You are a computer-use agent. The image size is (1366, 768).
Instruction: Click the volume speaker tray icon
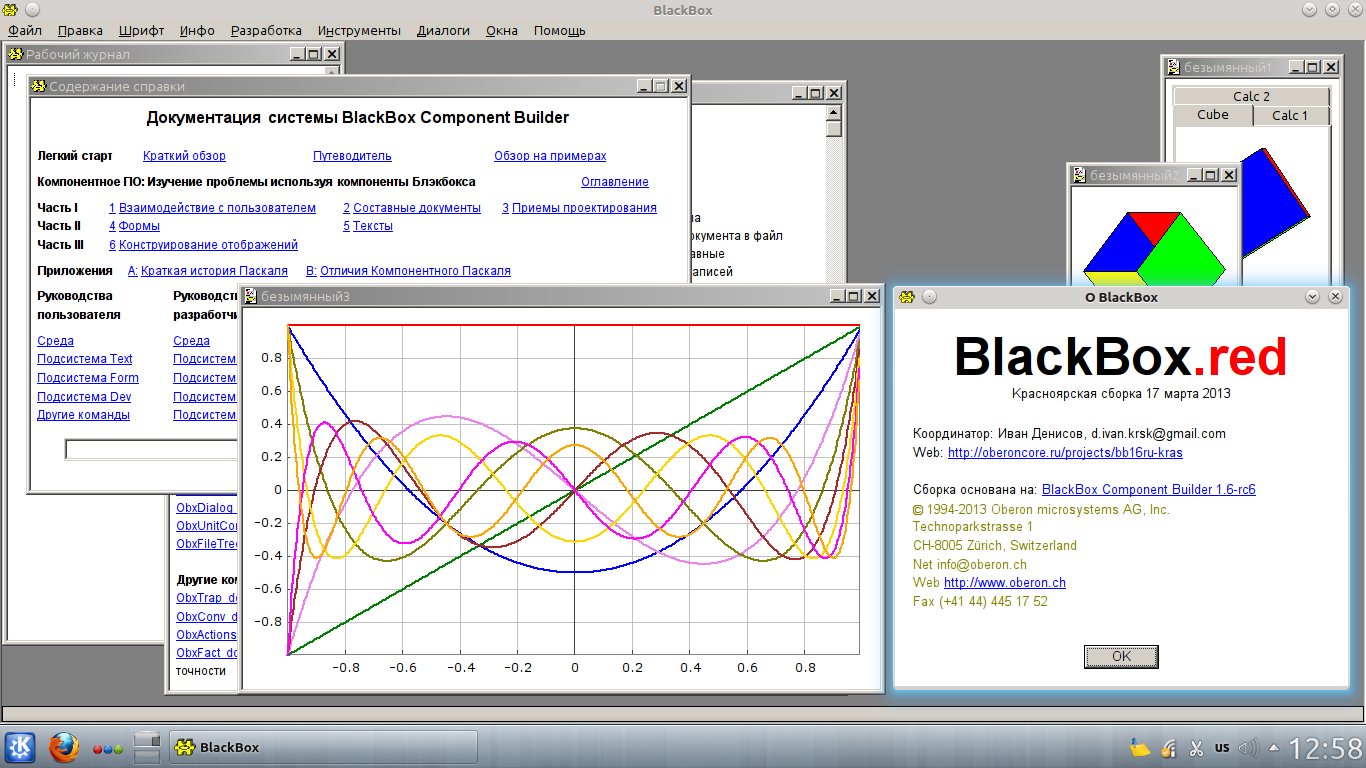coord(1247,748)
